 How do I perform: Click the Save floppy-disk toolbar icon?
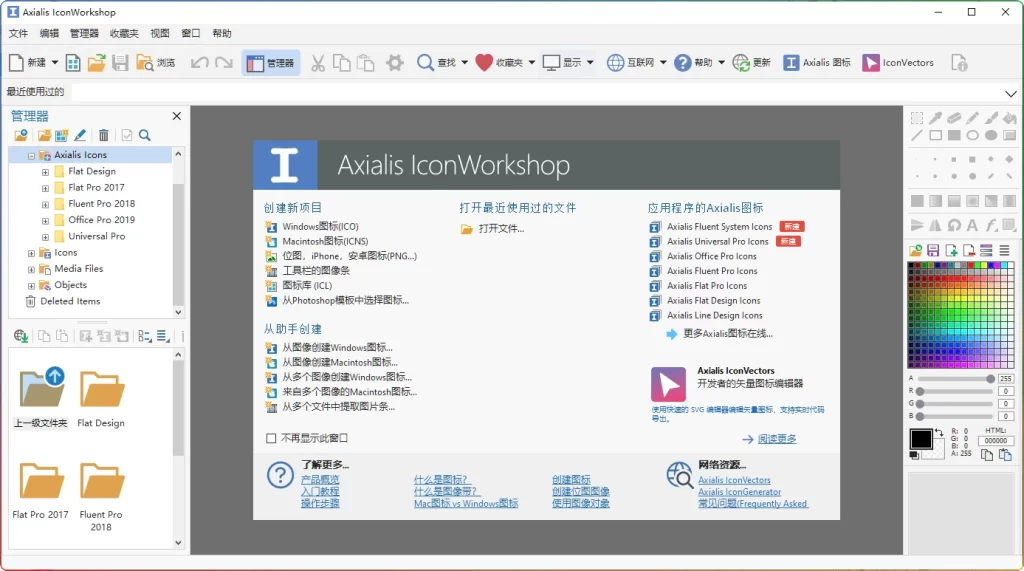[120, 63]
